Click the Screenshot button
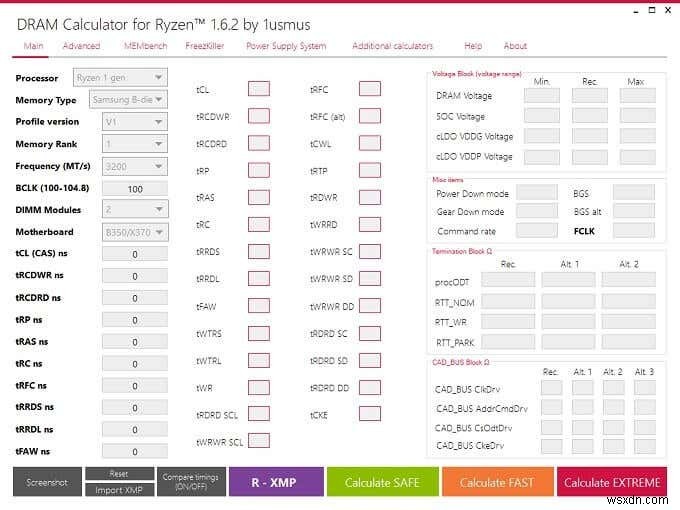 coord(47,482)
